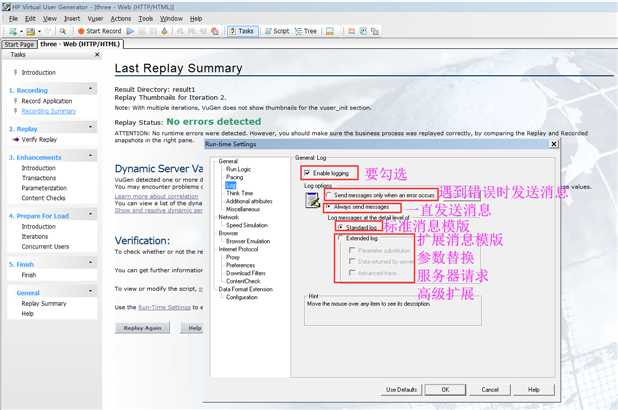Collapse the Finish section in Tasks pane

tap(91, 262)
